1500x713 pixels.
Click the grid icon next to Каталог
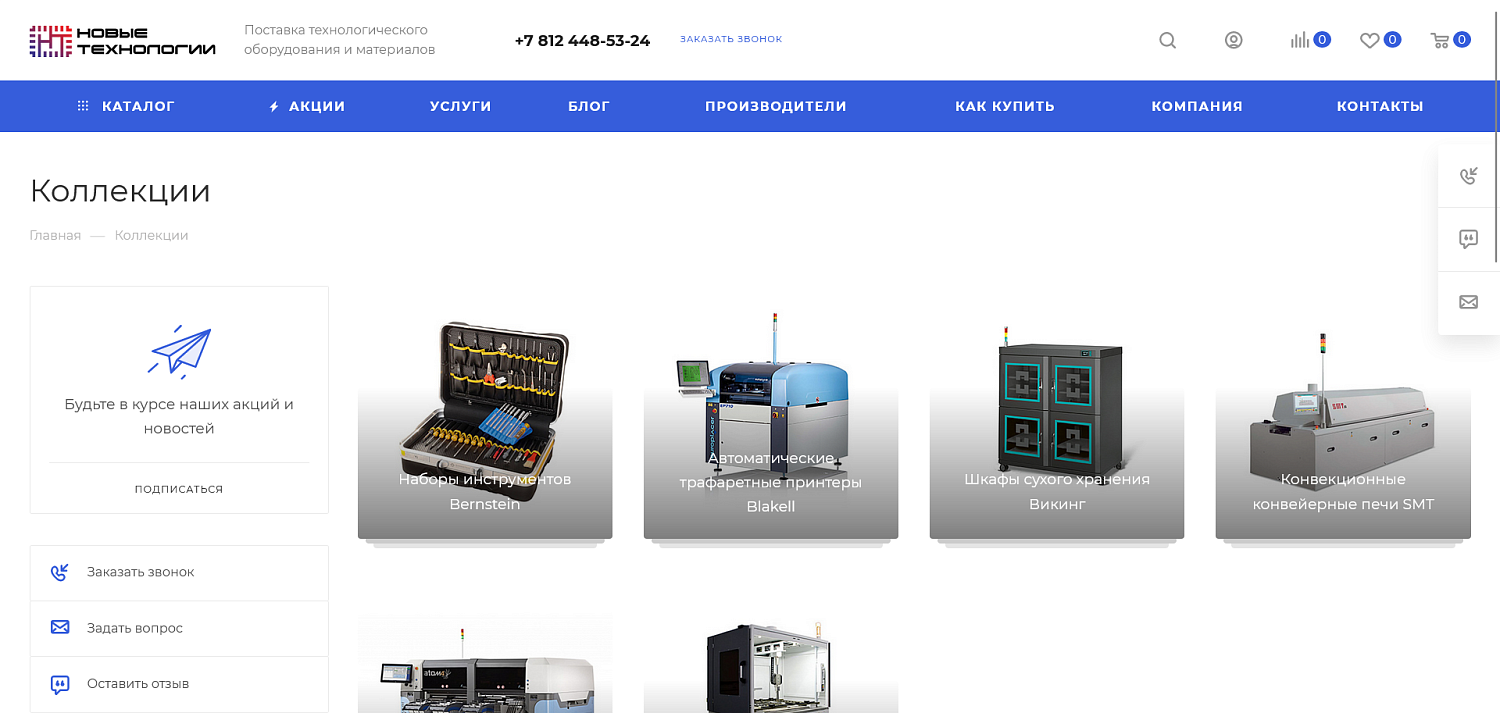[x=83, y=106]
